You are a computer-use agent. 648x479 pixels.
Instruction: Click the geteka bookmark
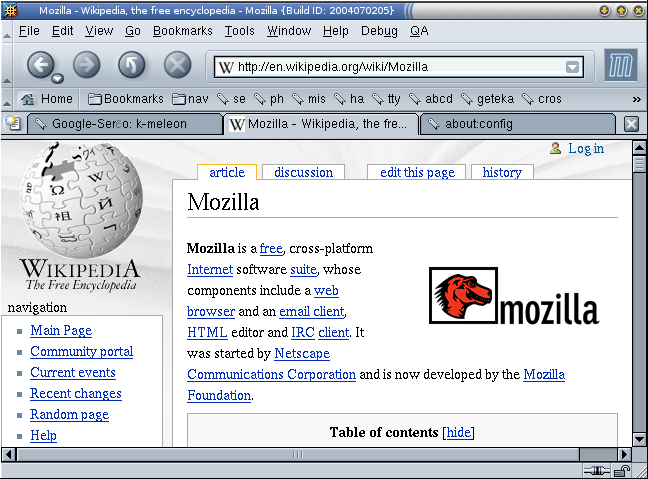click(488, 99)
